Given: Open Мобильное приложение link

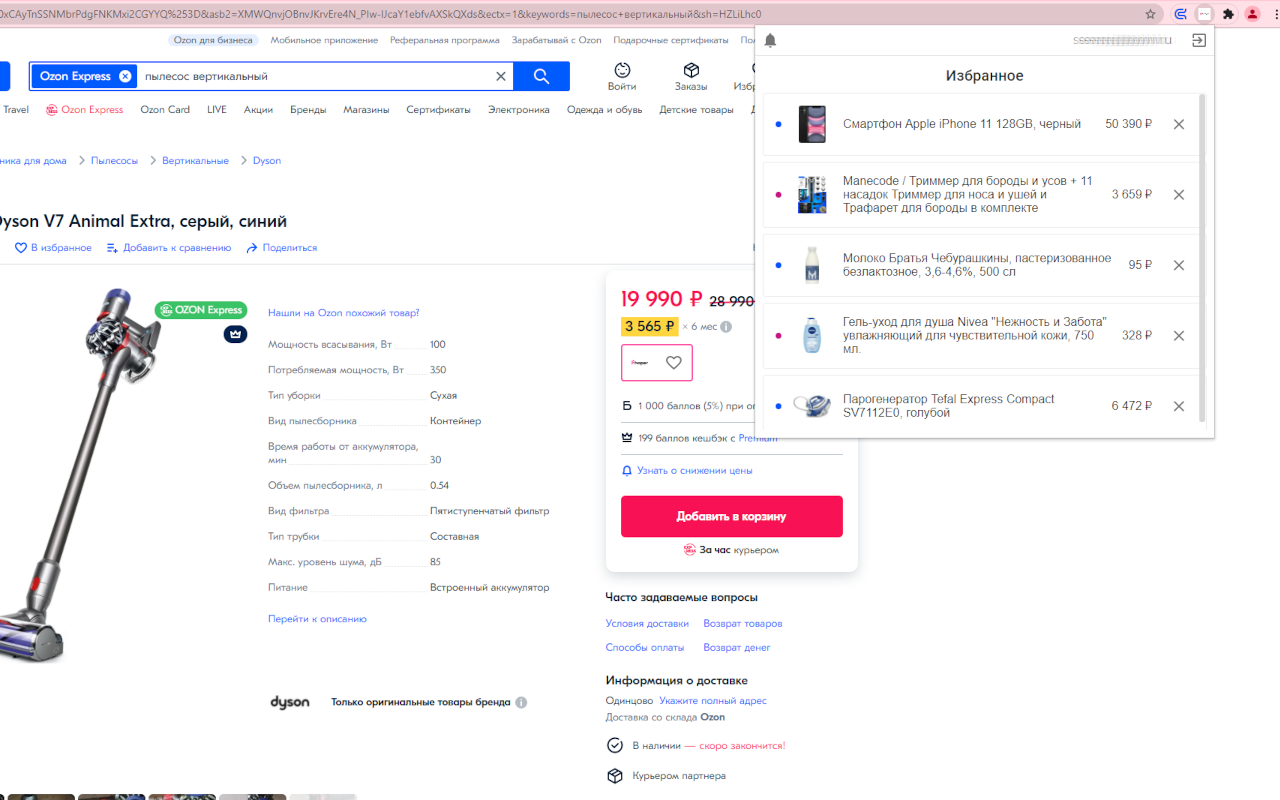Looking at the screenshot, I should point(324,40).
